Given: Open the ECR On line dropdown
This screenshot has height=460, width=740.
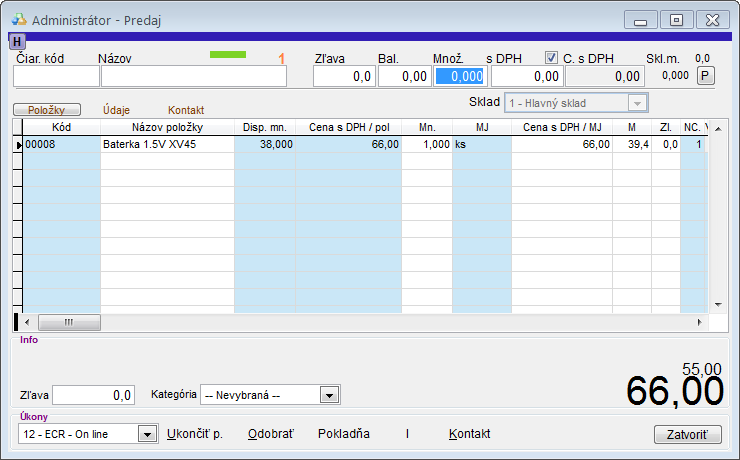Looking at the screenshot, I should coord(147,434).
